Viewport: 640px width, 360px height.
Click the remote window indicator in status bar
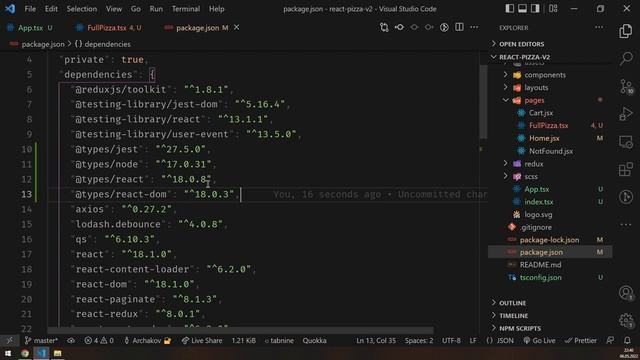pos(9,340)
